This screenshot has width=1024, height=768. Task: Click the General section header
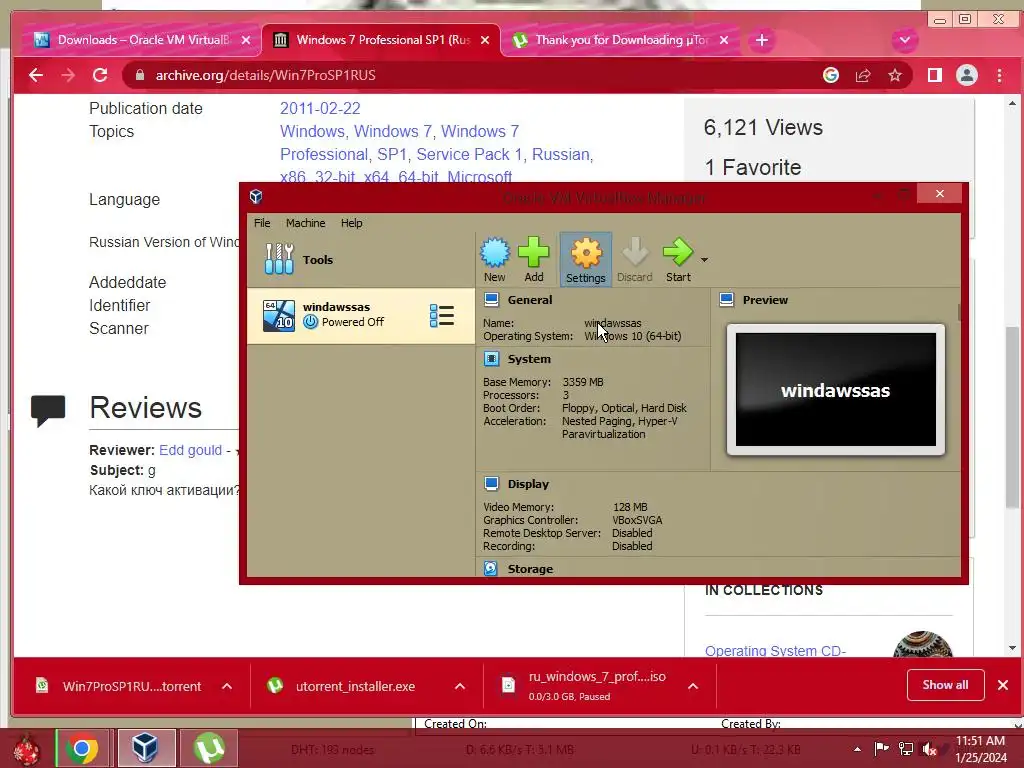pos(530,300)
